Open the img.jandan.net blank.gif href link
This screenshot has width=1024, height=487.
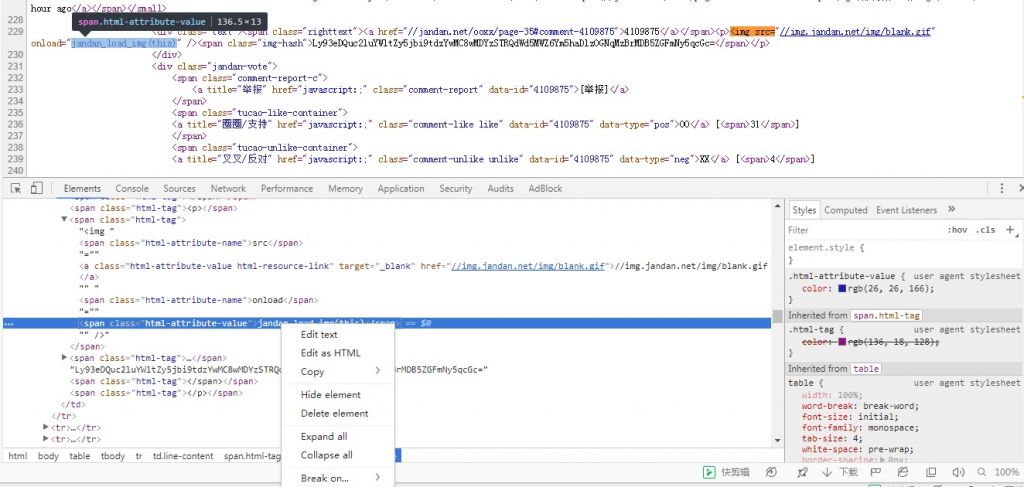point(529,266)
